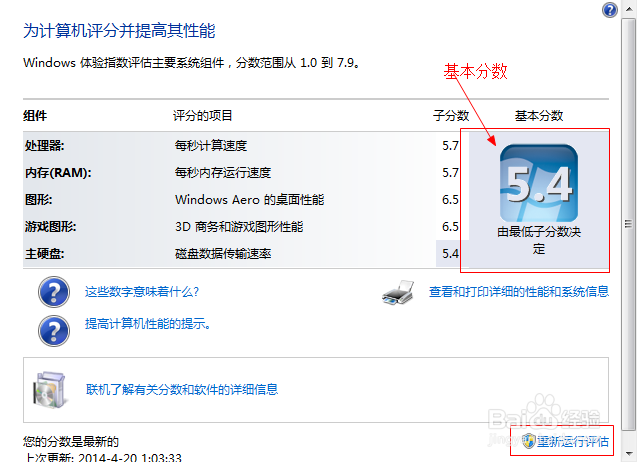
Task: Click the 评分的项目 column header
Action: coord(203,116)
